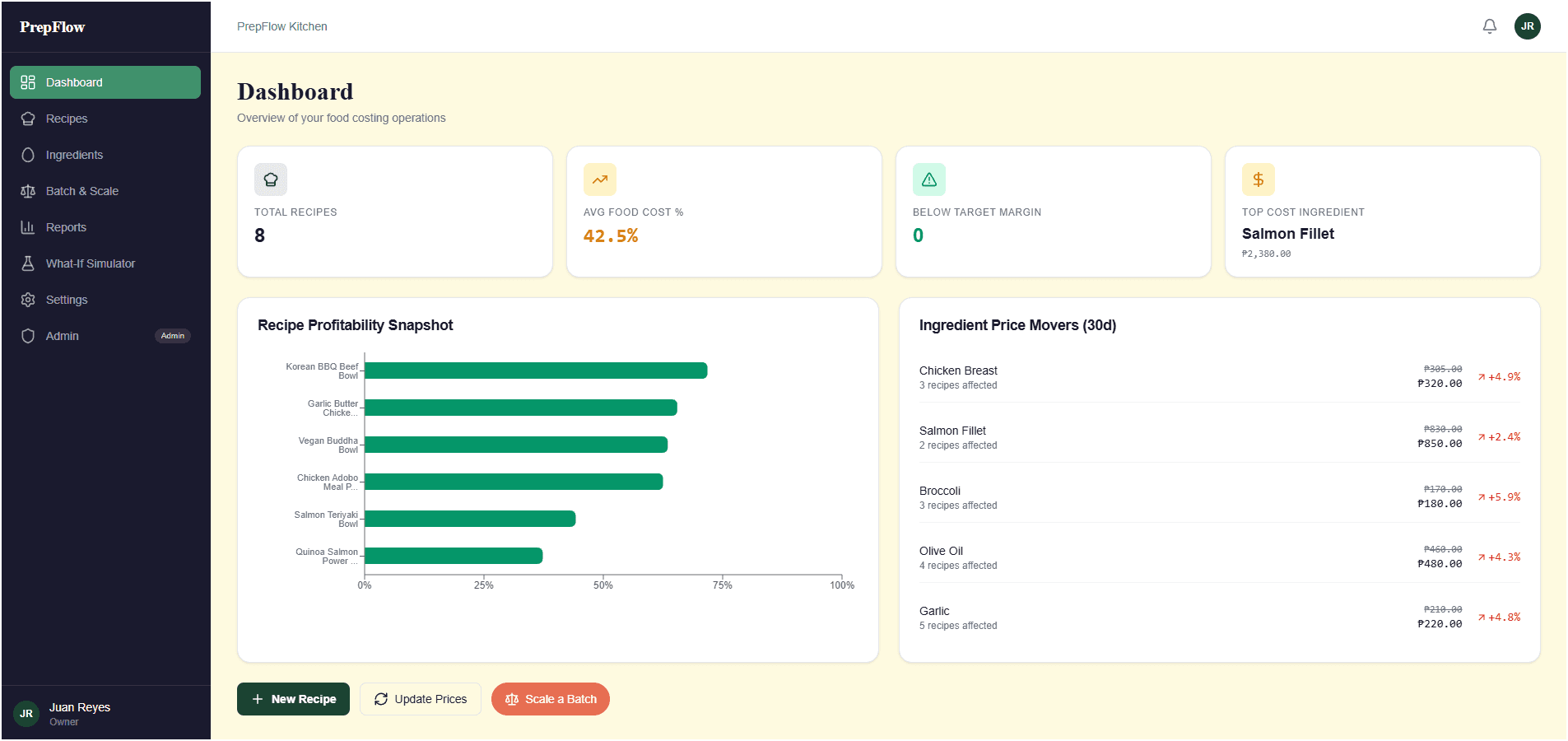The width and height of the screenshot is (1568, 741).
Task: Click the Admin badge in the sidebar
Action: [x=172, y=336]
